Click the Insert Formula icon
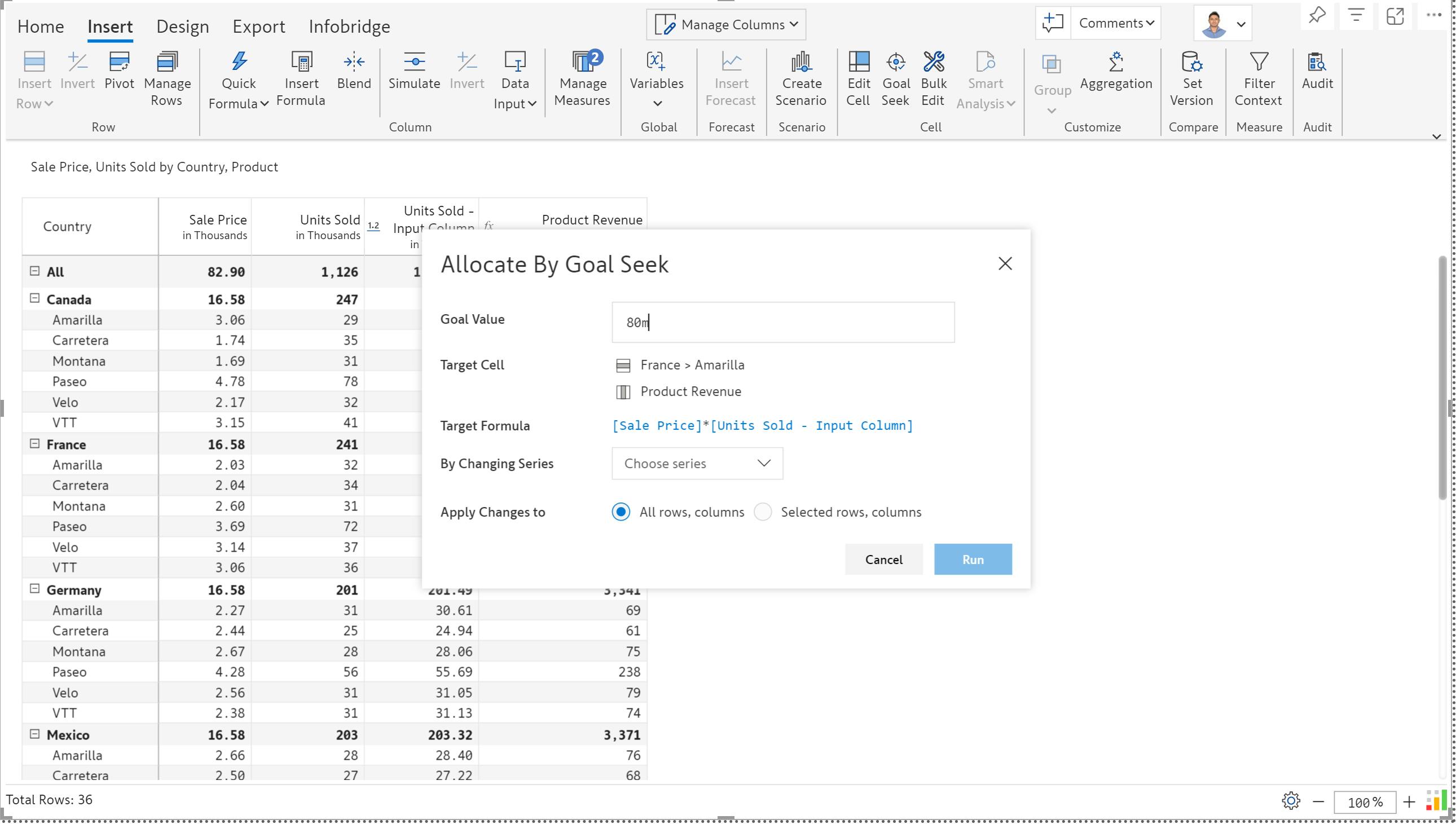 (301, 61)
